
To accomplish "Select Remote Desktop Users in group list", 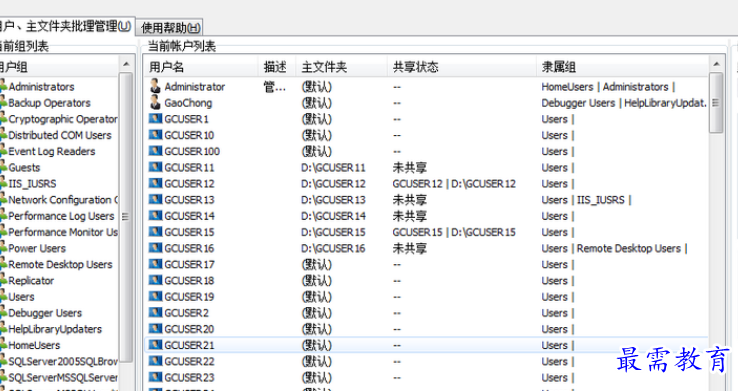I will [60, 264].
